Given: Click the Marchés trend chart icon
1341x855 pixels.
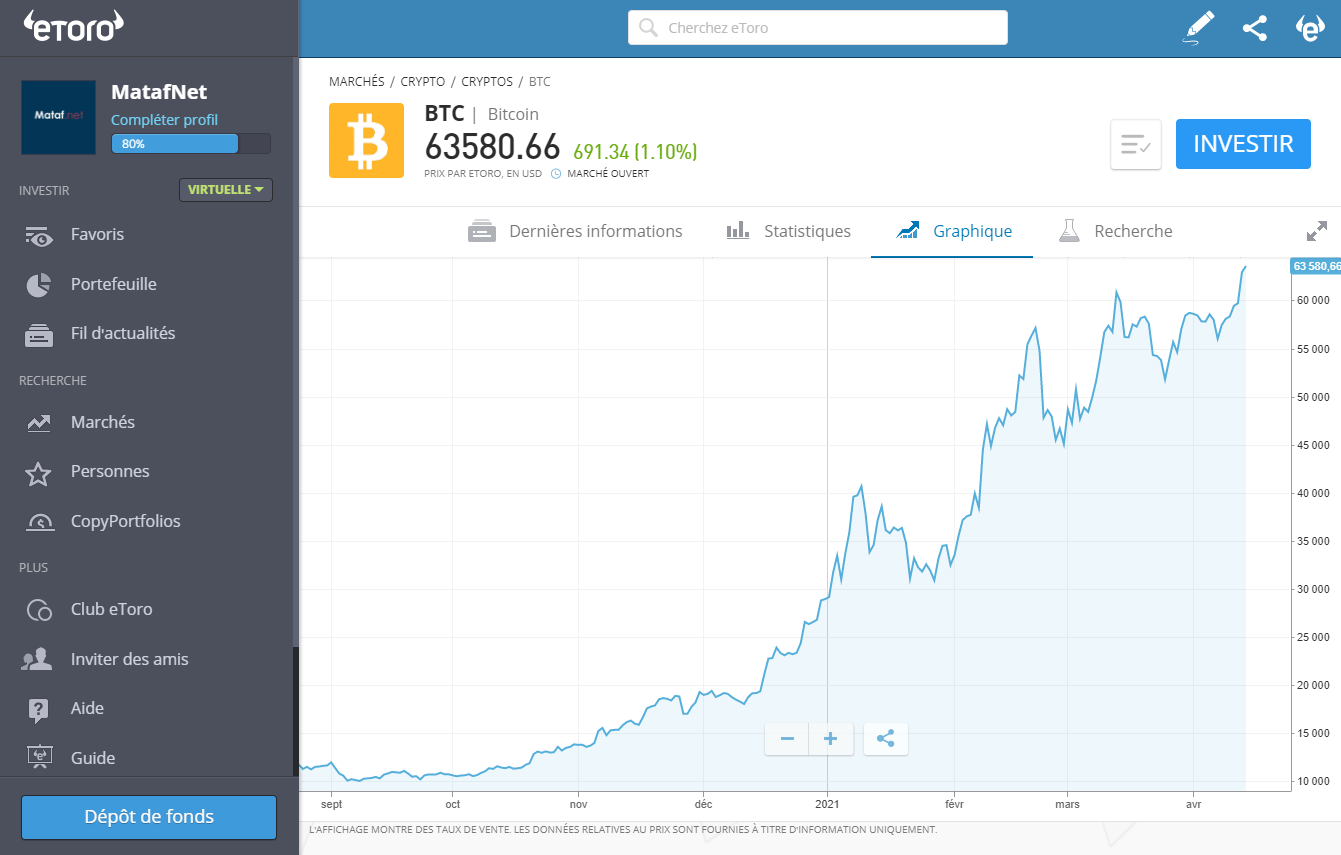Looking at the screenshot, I should (x=39, y=423).
